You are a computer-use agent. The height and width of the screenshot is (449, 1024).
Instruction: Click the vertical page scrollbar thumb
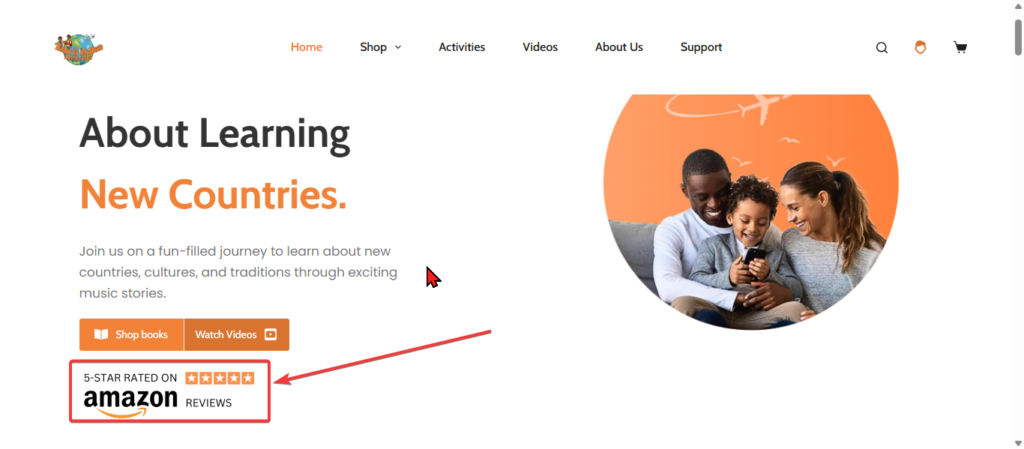pyautogui.click(x=1018, y=37)
